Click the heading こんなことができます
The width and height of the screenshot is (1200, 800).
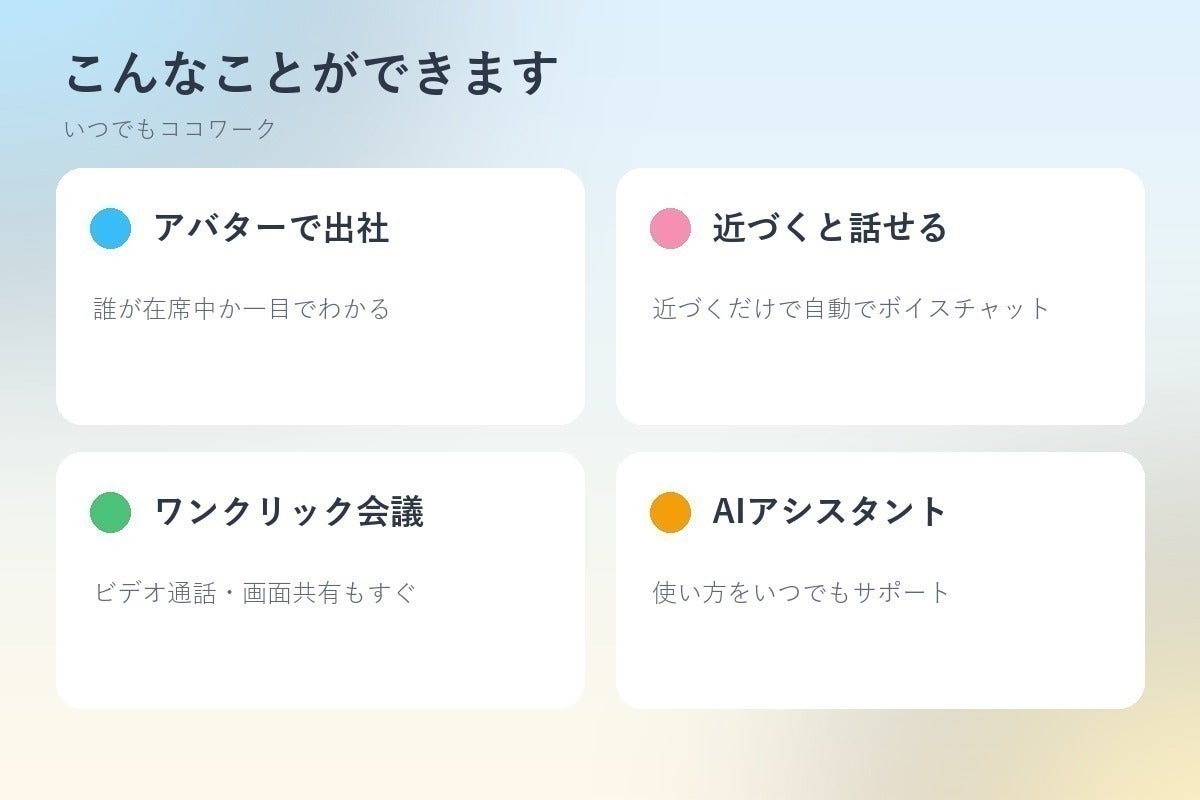311,73
